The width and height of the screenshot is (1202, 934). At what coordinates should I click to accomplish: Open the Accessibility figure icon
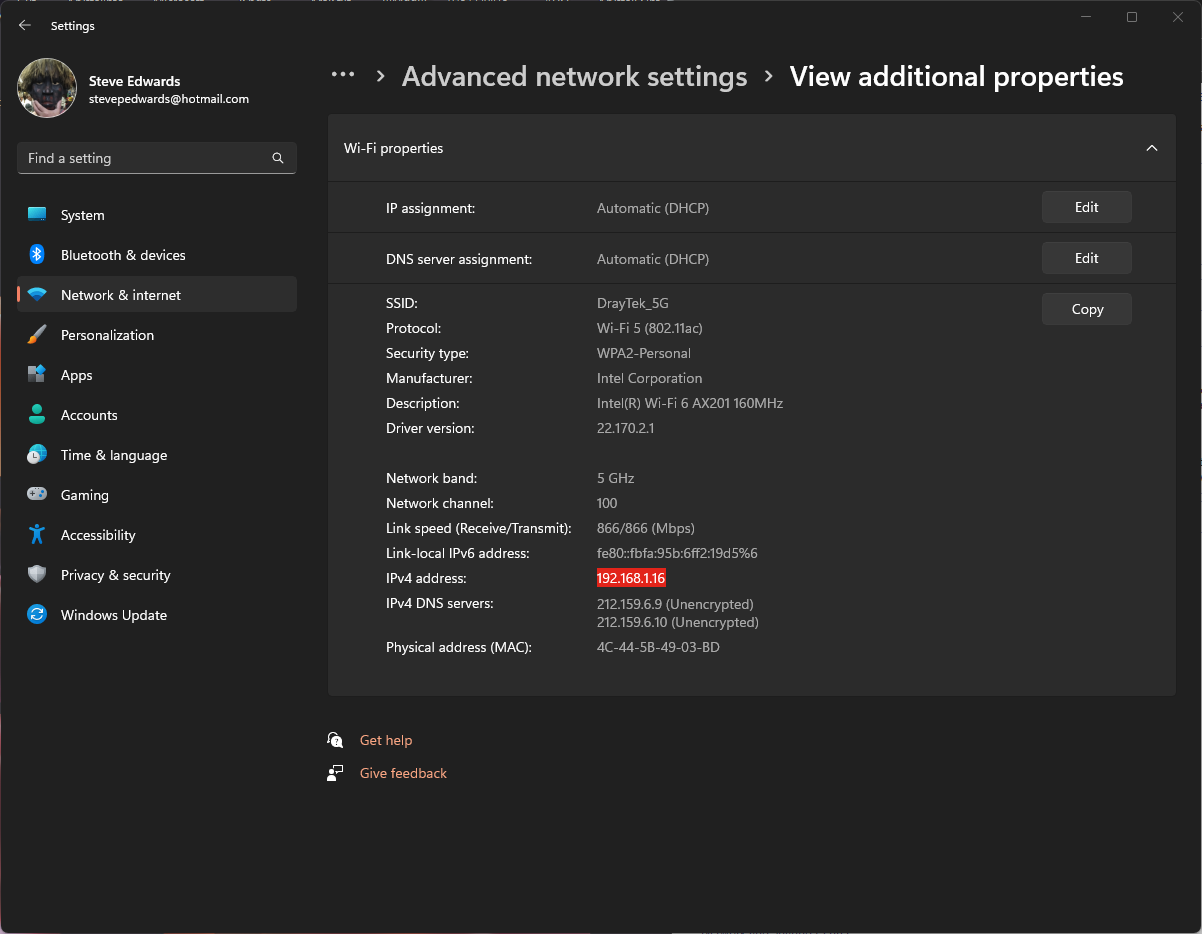pyautogui.click(x=37, y=535)
